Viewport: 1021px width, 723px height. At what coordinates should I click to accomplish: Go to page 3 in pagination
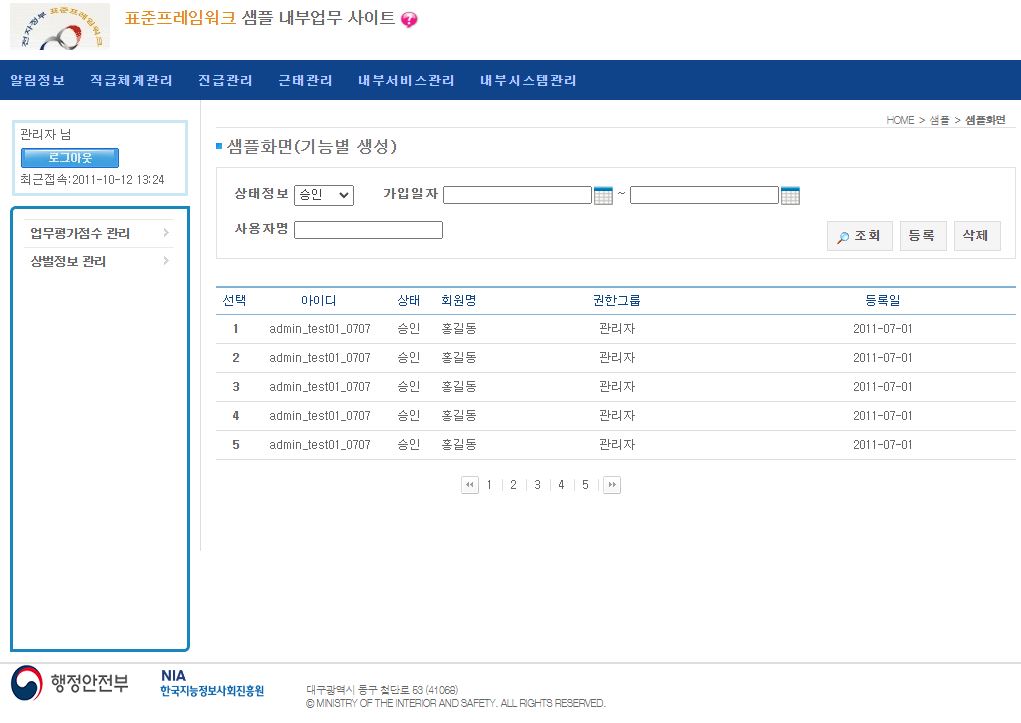pos(537,485)
